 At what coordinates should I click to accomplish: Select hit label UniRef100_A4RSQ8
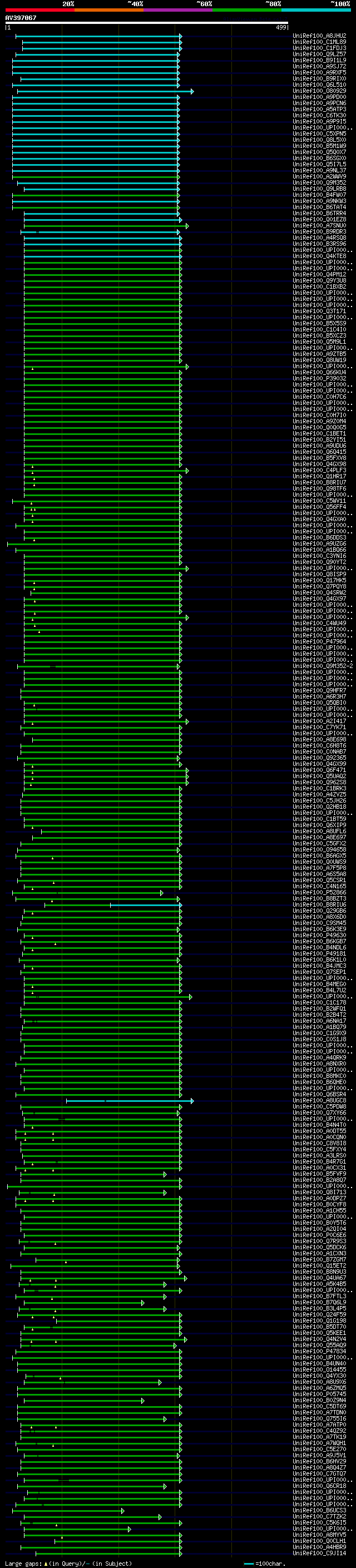319,238
